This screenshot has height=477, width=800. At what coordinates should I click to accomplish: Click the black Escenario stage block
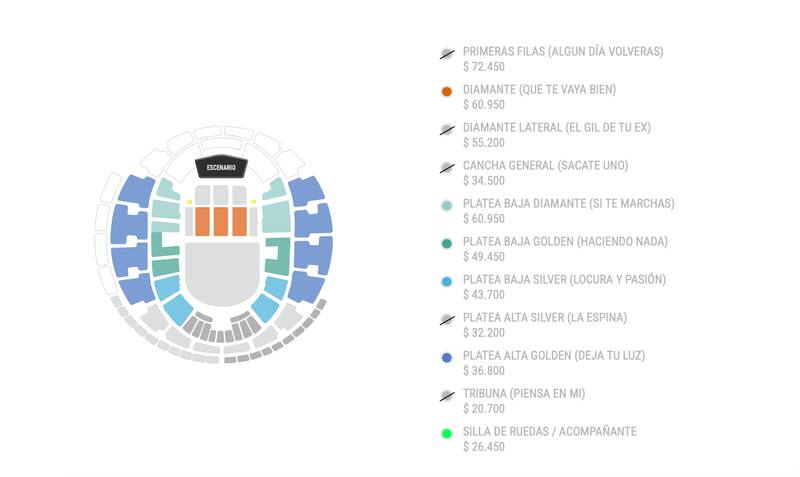[x=221, y=167]
